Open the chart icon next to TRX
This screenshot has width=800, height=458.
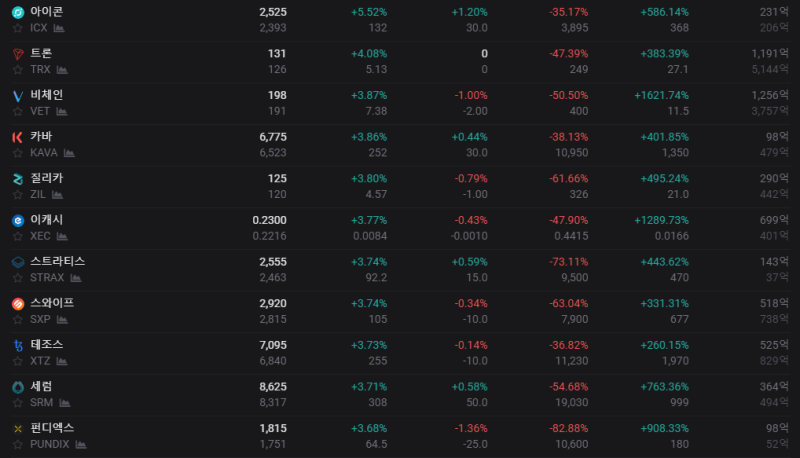click(62, 70)
